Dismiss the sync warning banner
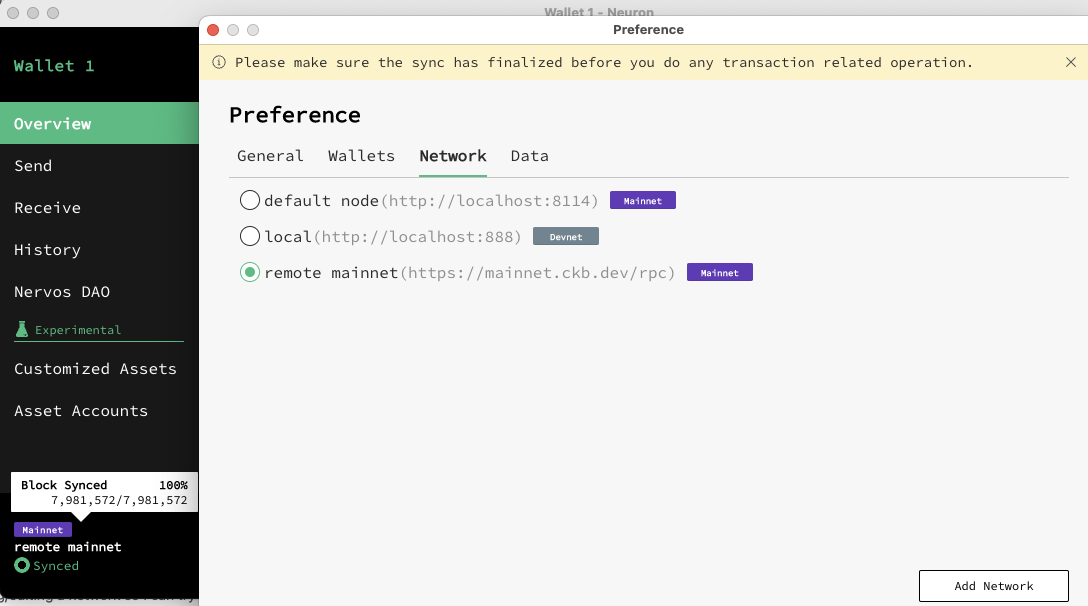The width and height of the screenshot is (1088, 606). pyautogui.click(x=1071, y=62)
